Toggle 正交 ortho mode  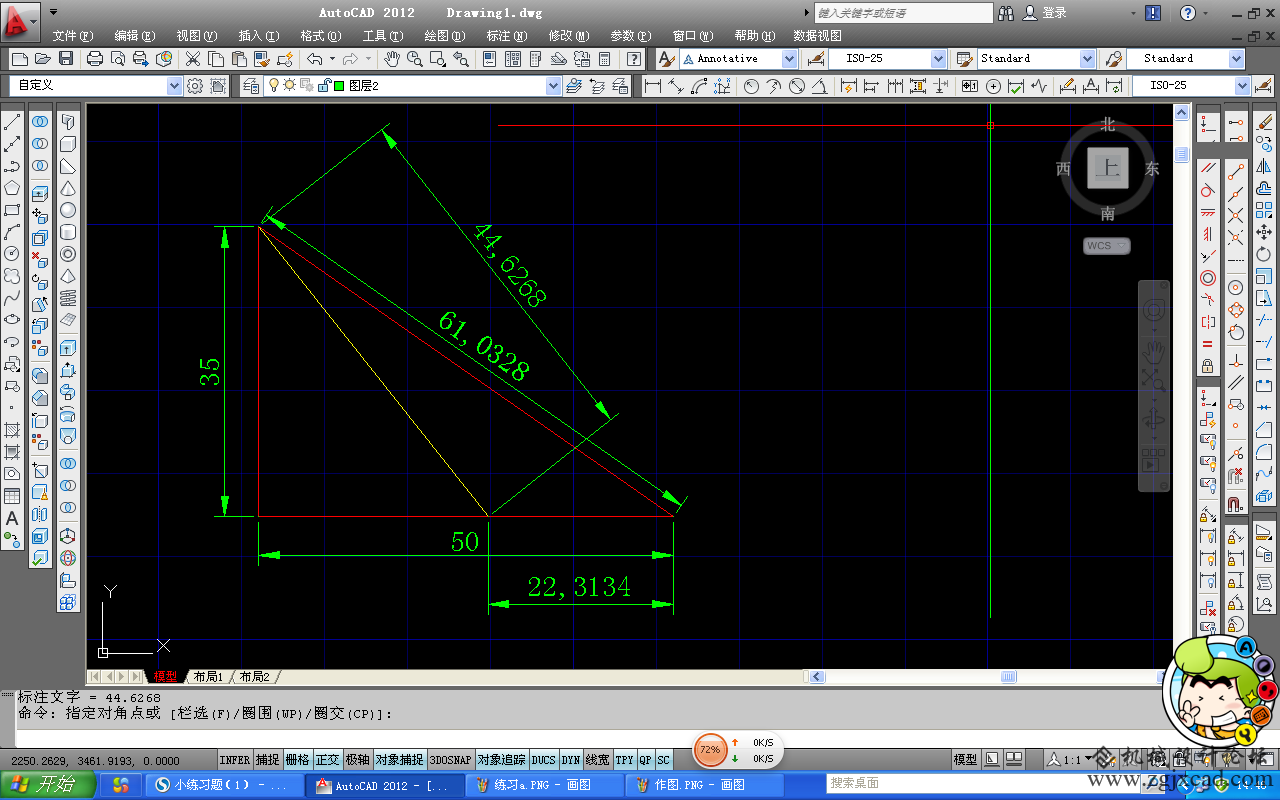pos(328,760)
